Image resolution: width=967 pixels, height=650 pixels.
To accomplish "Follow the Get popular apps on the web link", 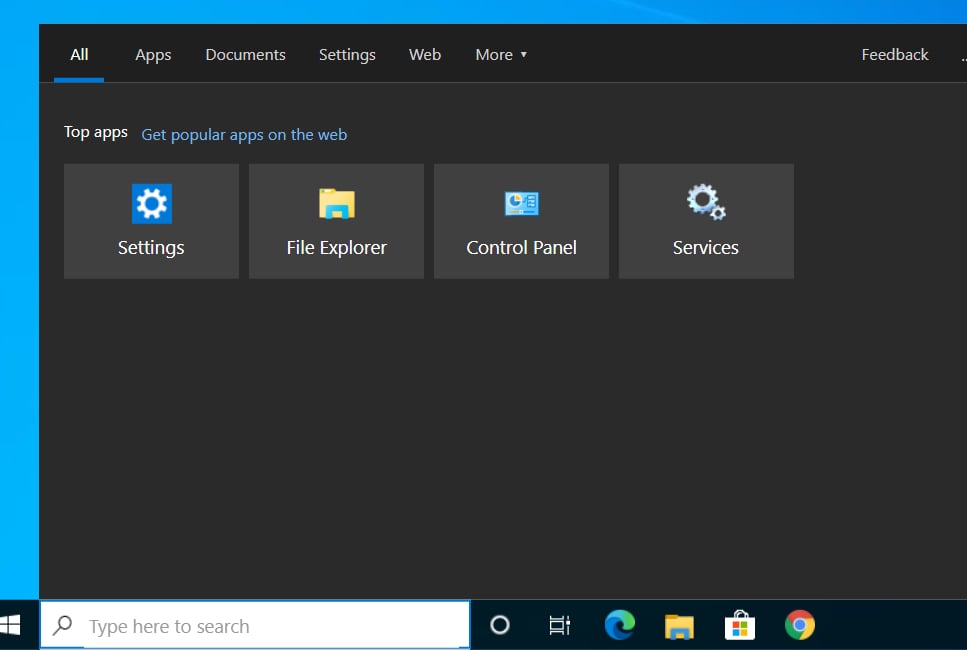I will (244, 134).
